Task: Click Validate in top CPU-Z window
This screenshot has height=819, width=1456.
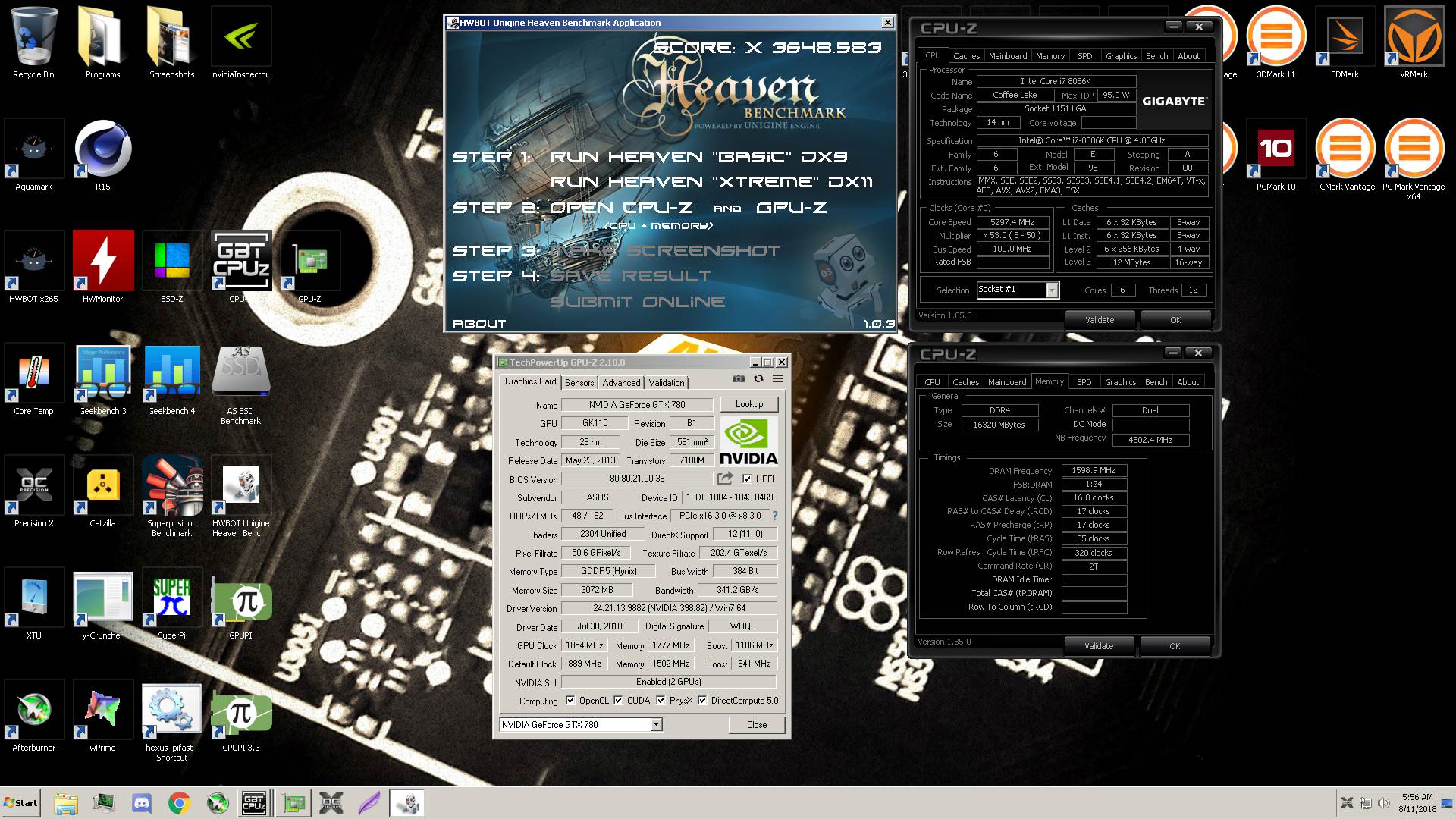Action: [1100, 320]
